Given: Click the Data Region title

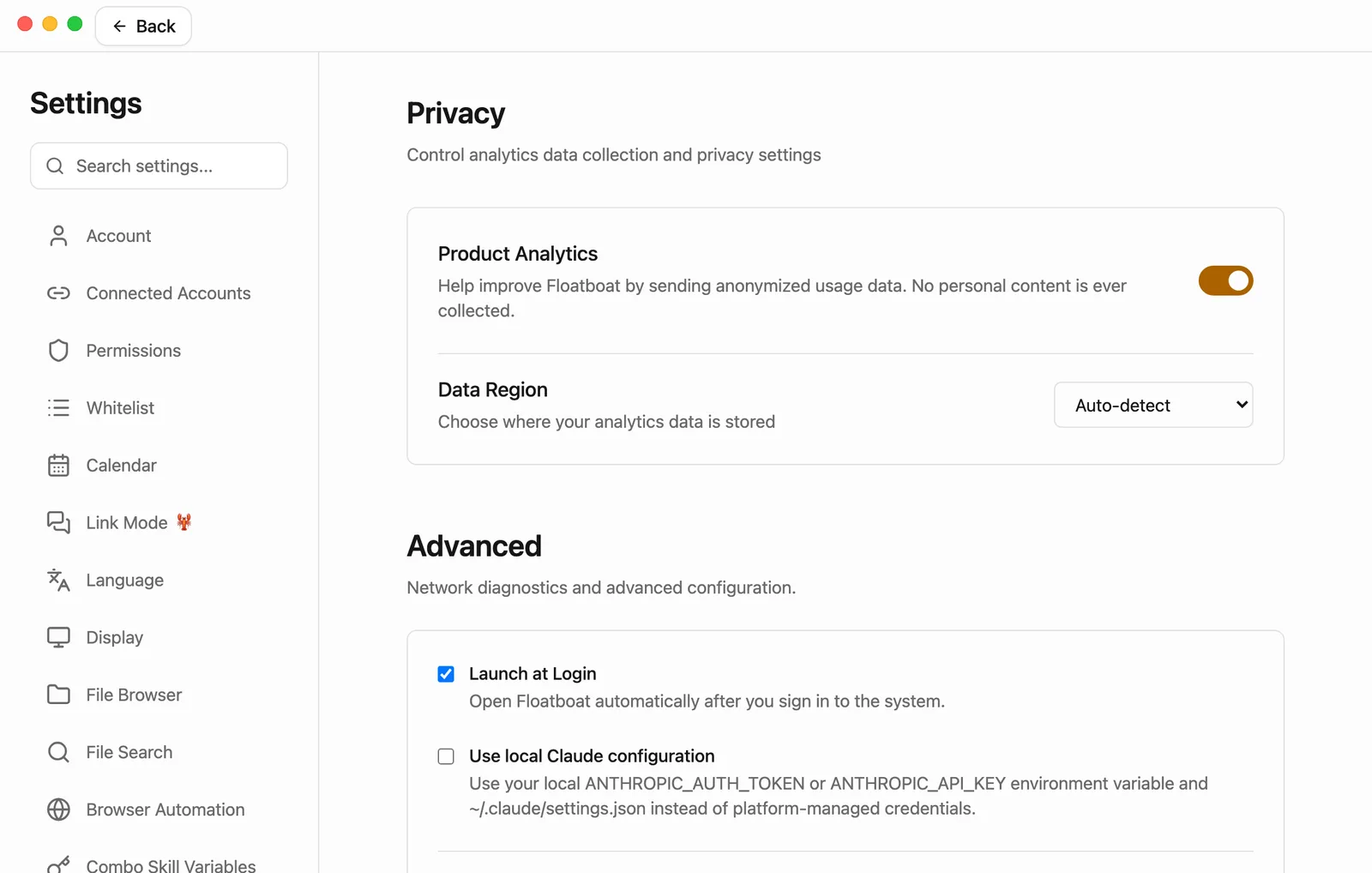Looking at the screenshot, I should pos(492,390).
